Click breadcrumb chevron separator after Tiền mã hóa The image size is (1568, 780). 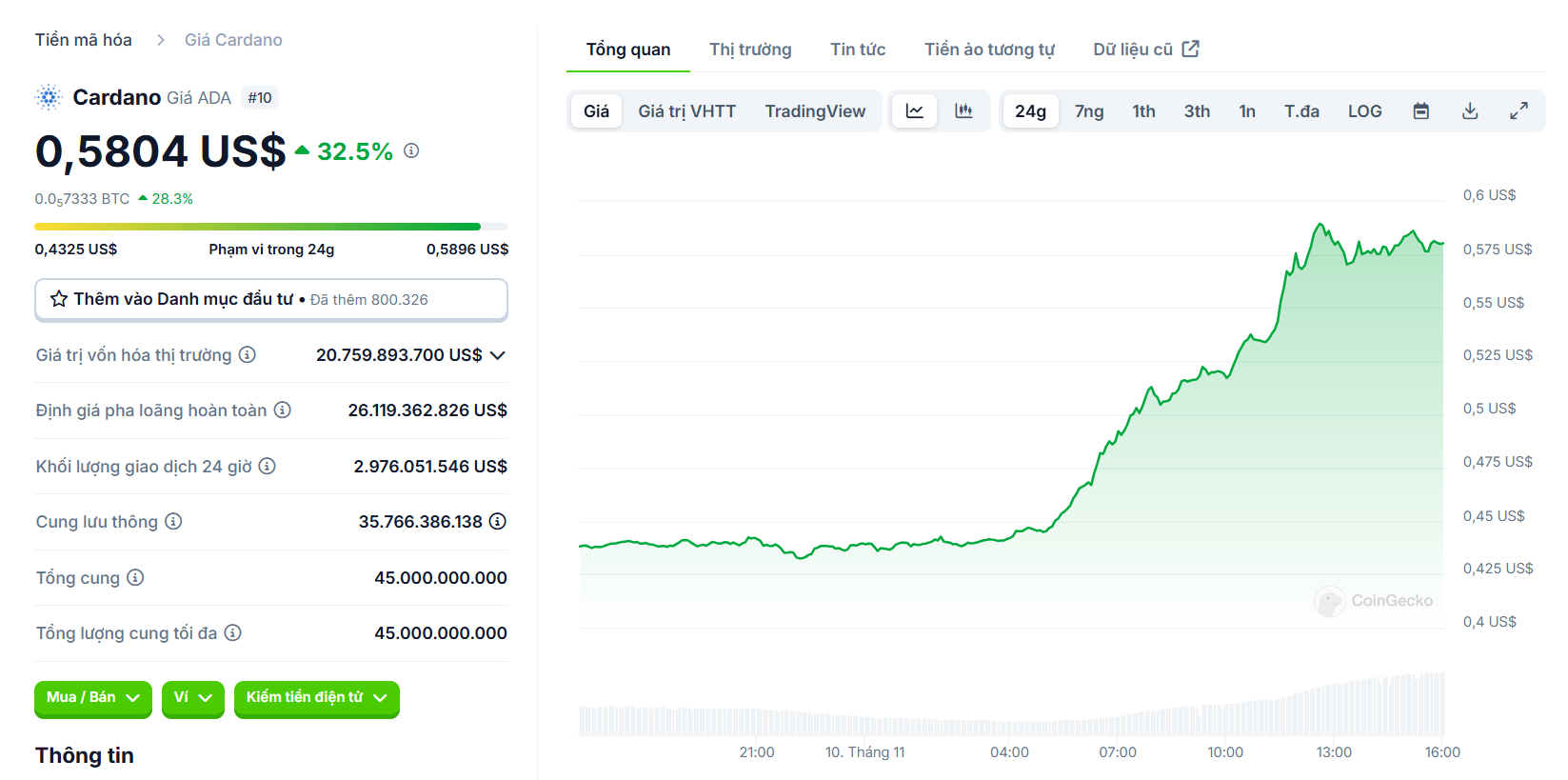[x=160, y=40]
